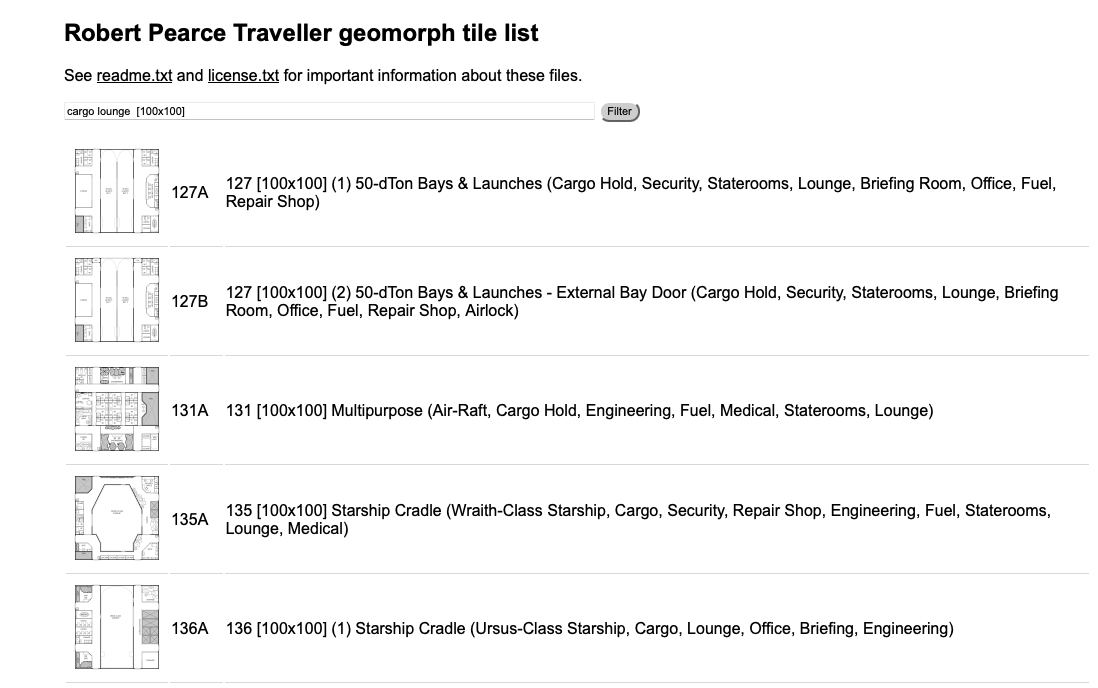Viewport: 1098px width, 688px height.
Task: Click the page title heading
Action: pos(301,33)
